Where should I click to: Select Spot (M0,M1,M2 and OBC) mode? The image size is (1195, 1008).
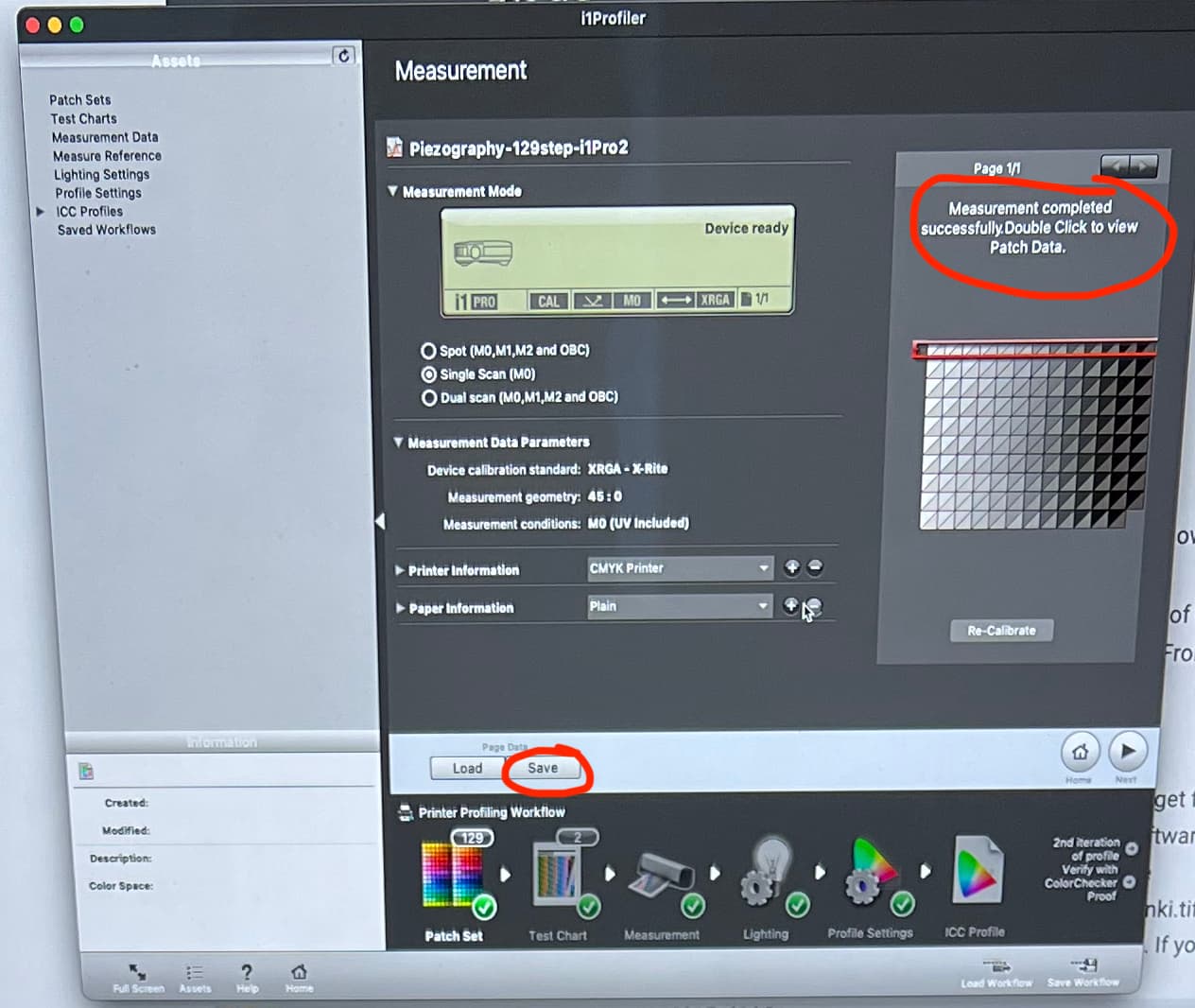click(429, 351)
